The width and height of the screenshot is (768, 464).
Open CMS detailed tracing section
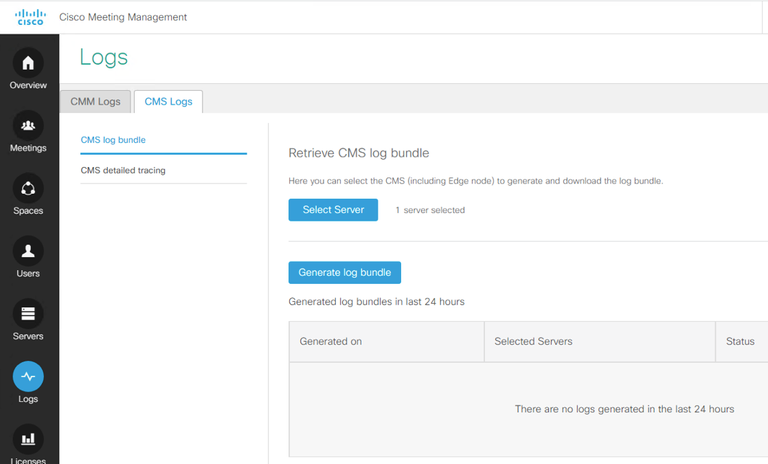click(x=164, y=171)
